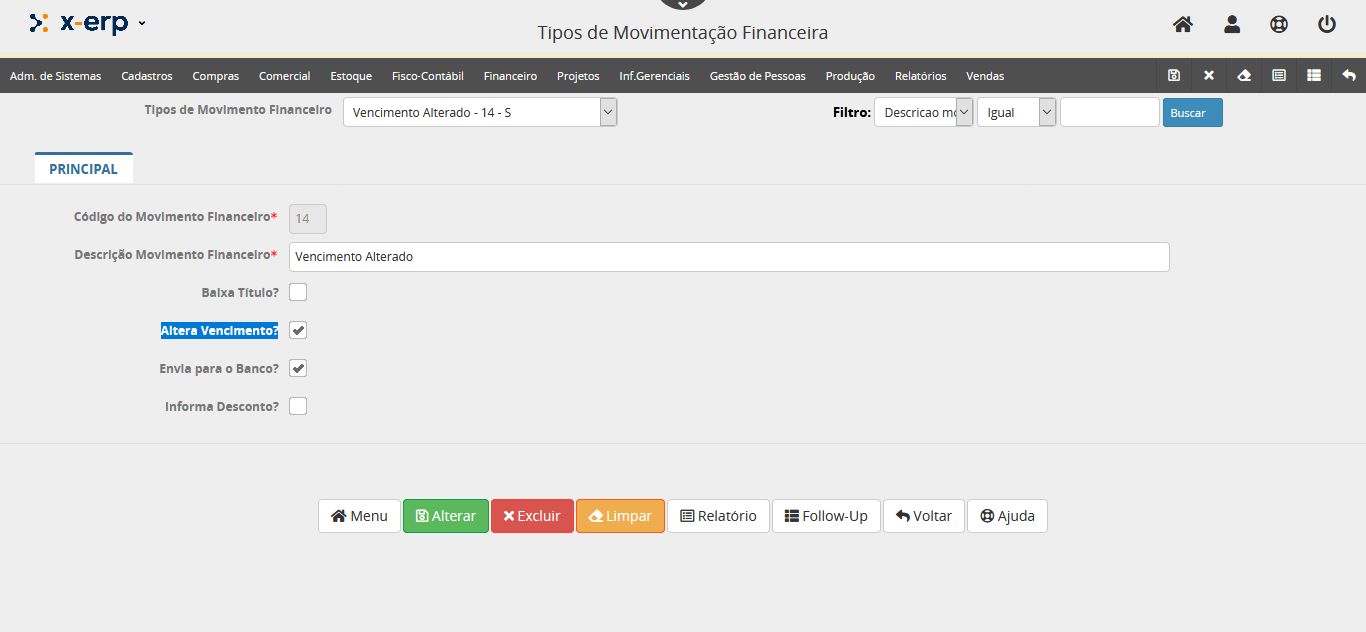Select the PRINCIPAL tab

(84, 169)
